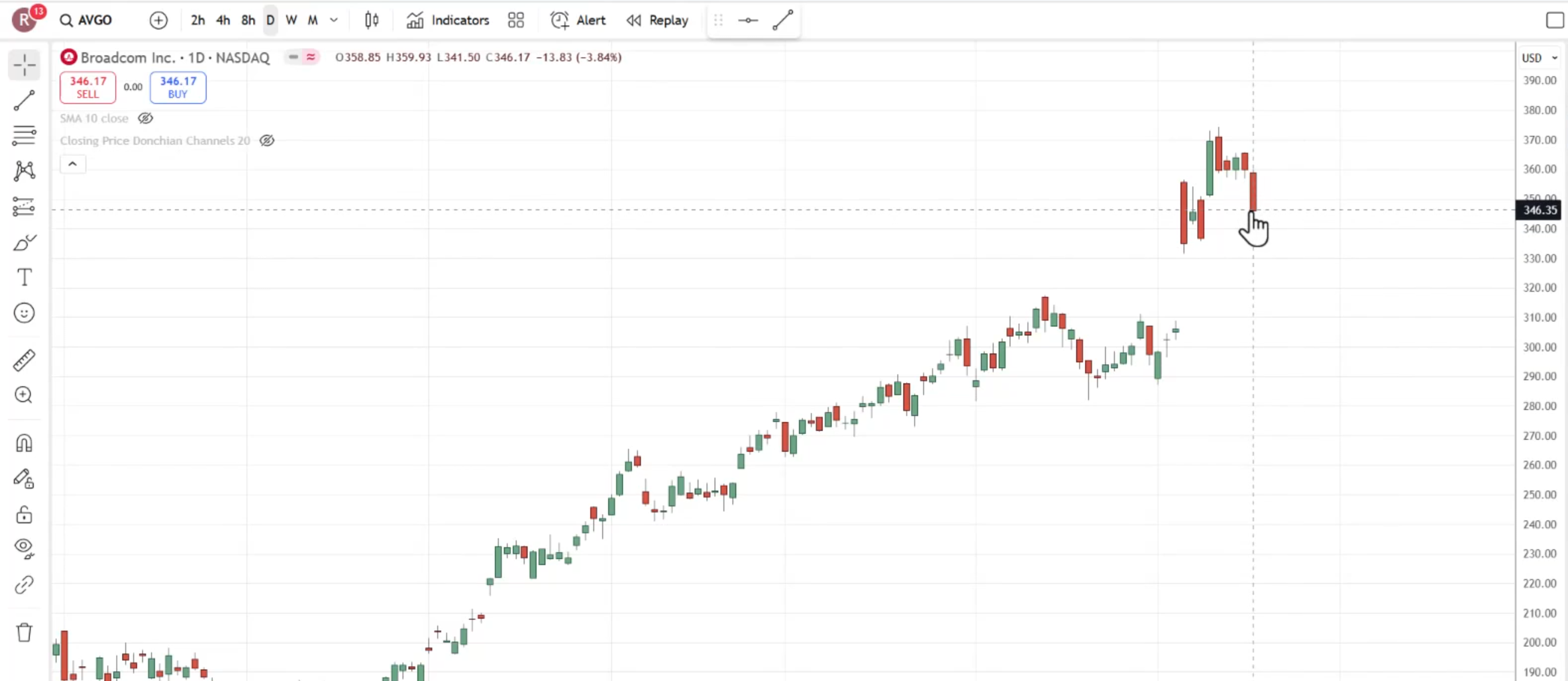
Task: Click the trash can remove drawings icon
Action: pos(25,633)
